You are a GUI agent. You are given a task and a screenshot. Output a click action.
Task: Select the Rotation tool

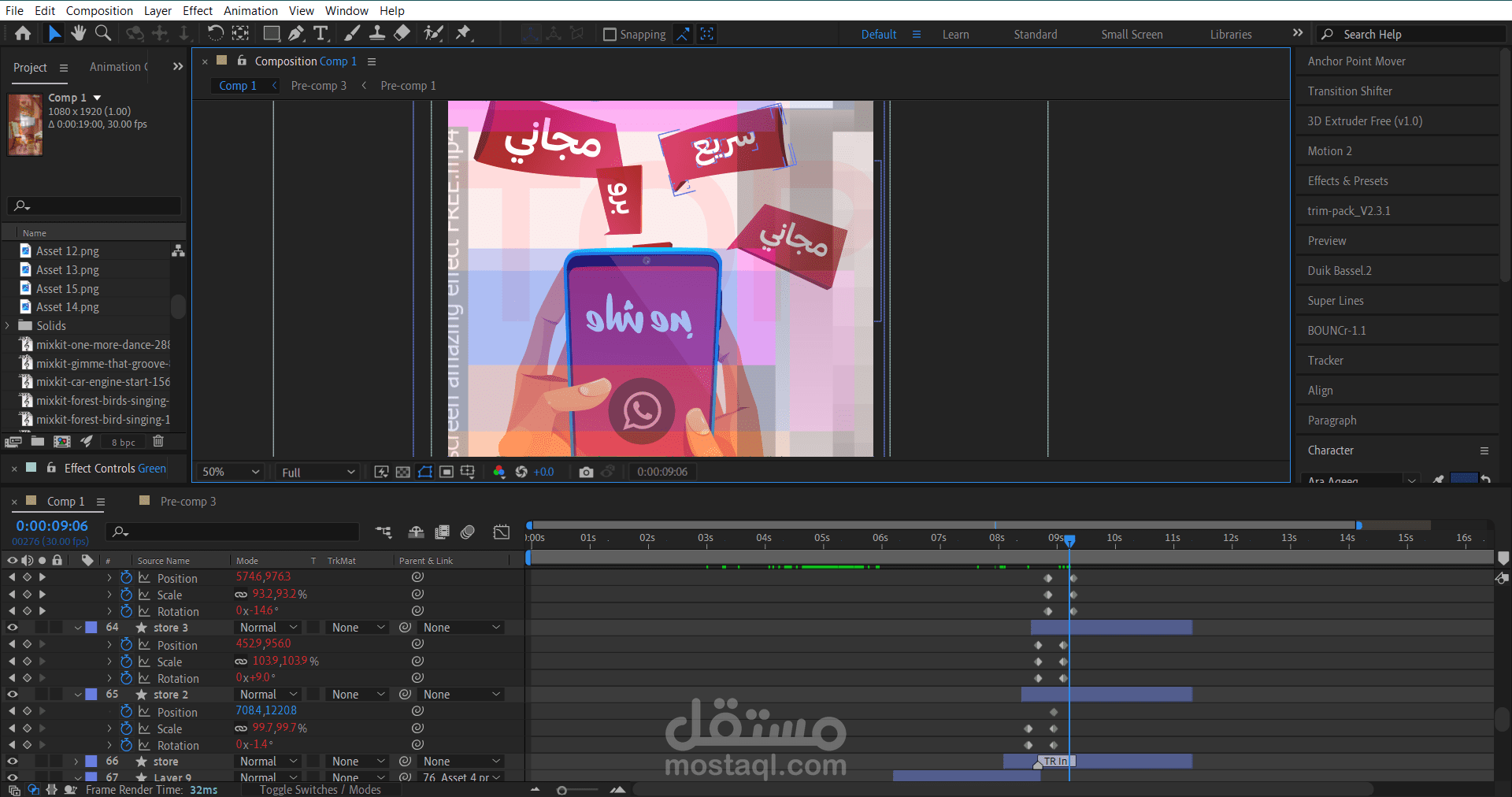tap(215, 33)
